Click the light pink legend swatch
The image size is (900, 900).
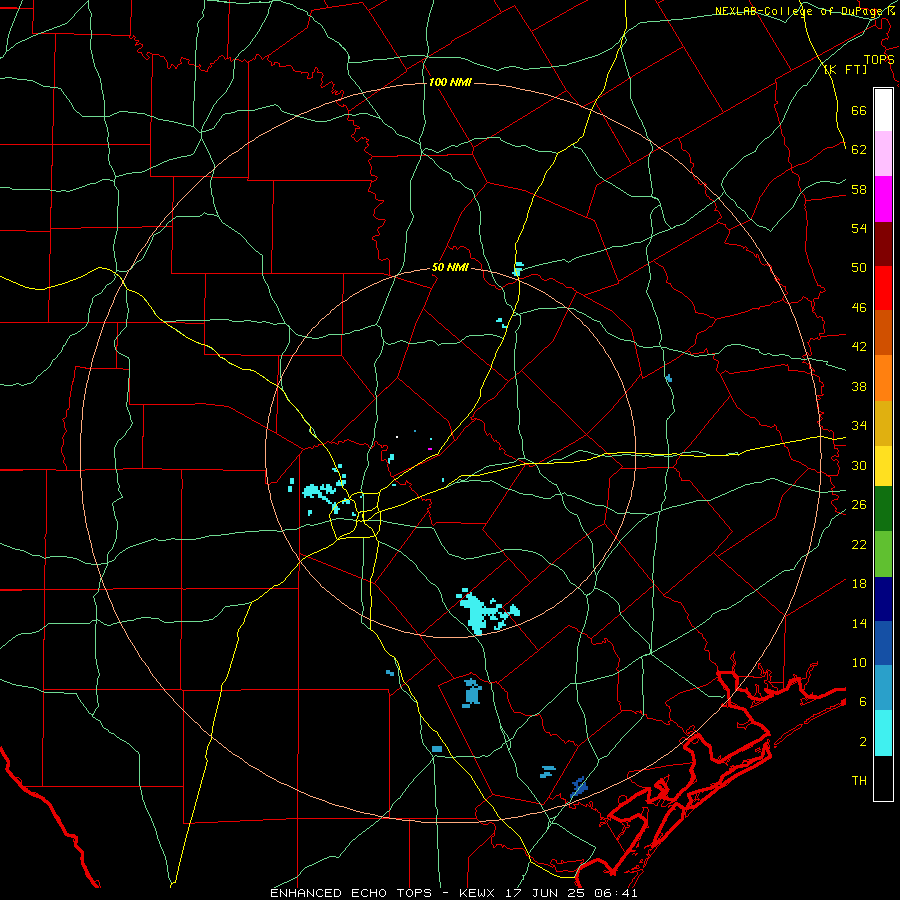coord(883,154)
